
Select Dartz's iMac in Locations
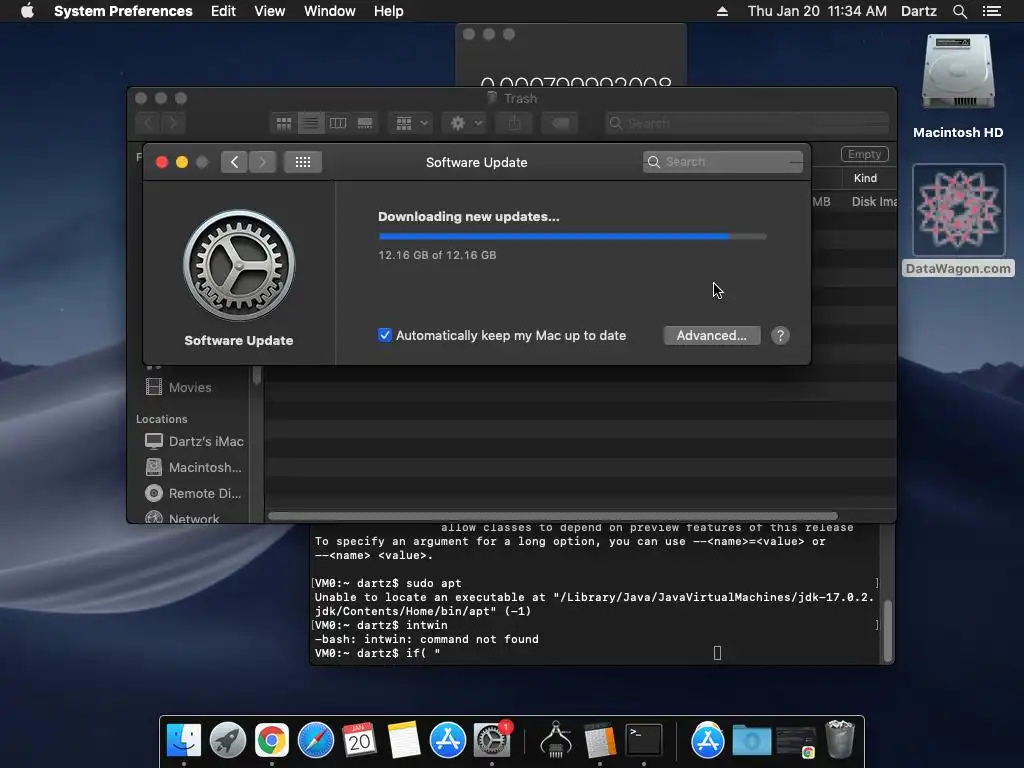tap(194, 441)
